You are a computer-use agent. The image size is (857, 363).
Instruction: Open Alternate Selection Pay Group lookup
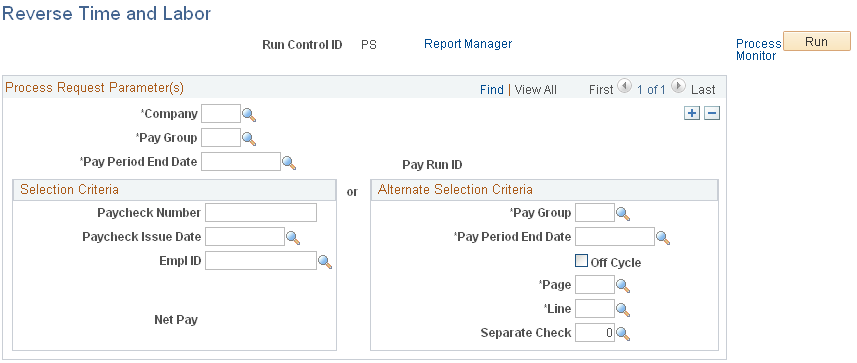tap(623, 214)
